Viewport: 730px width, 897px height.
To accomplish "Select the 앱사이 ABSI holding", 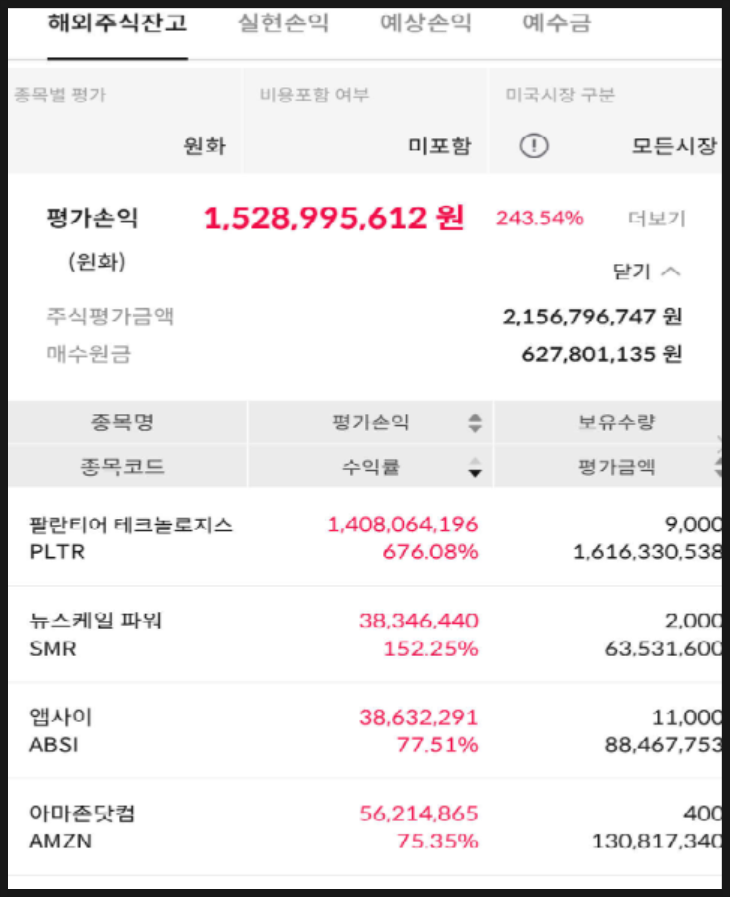I will point(365,730).
